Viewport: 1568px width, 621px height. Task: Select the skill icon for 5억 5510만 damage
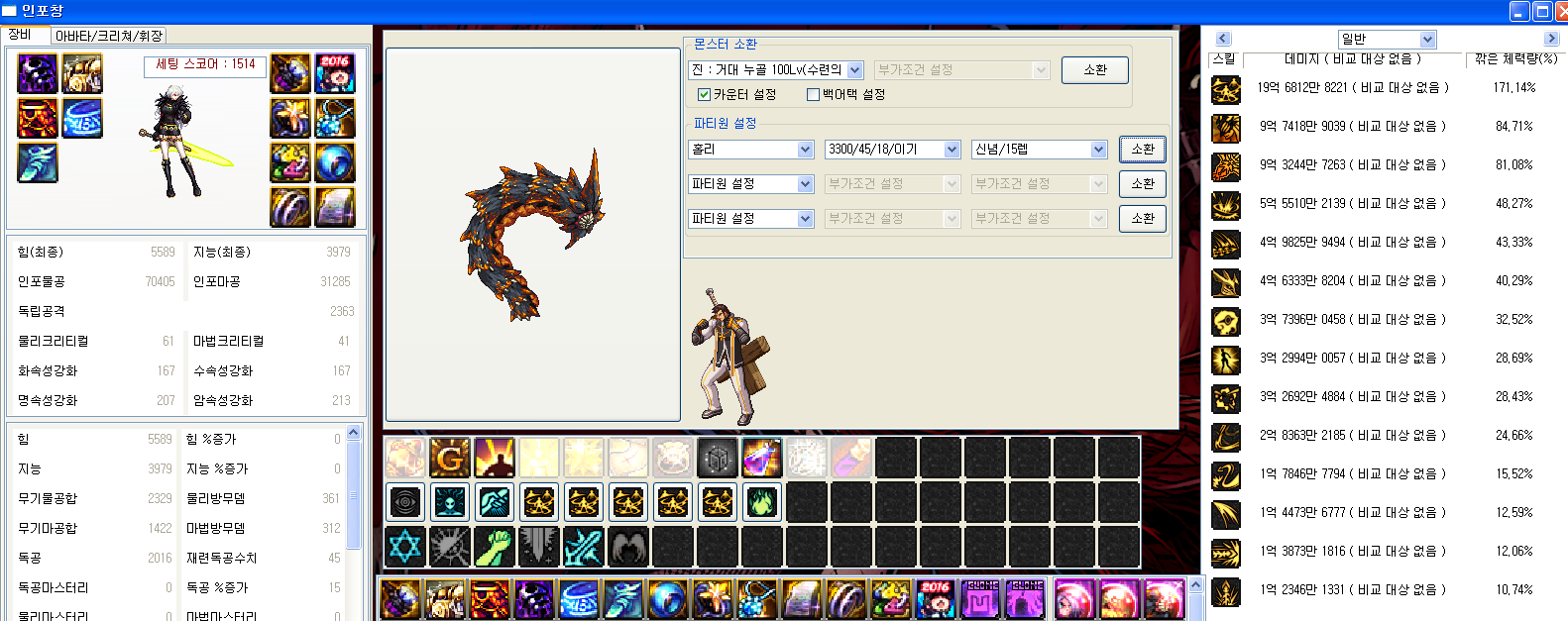click(1226, 205)
